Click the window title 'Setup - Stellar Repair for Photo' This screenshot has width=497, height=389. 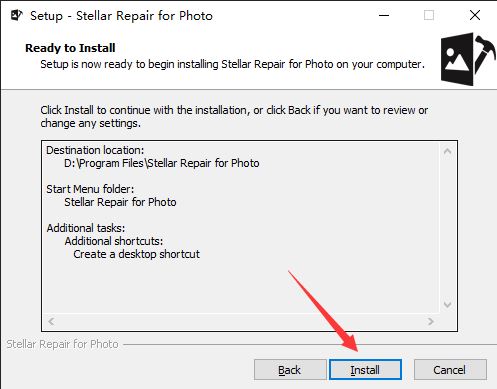[x=121, y=16]
